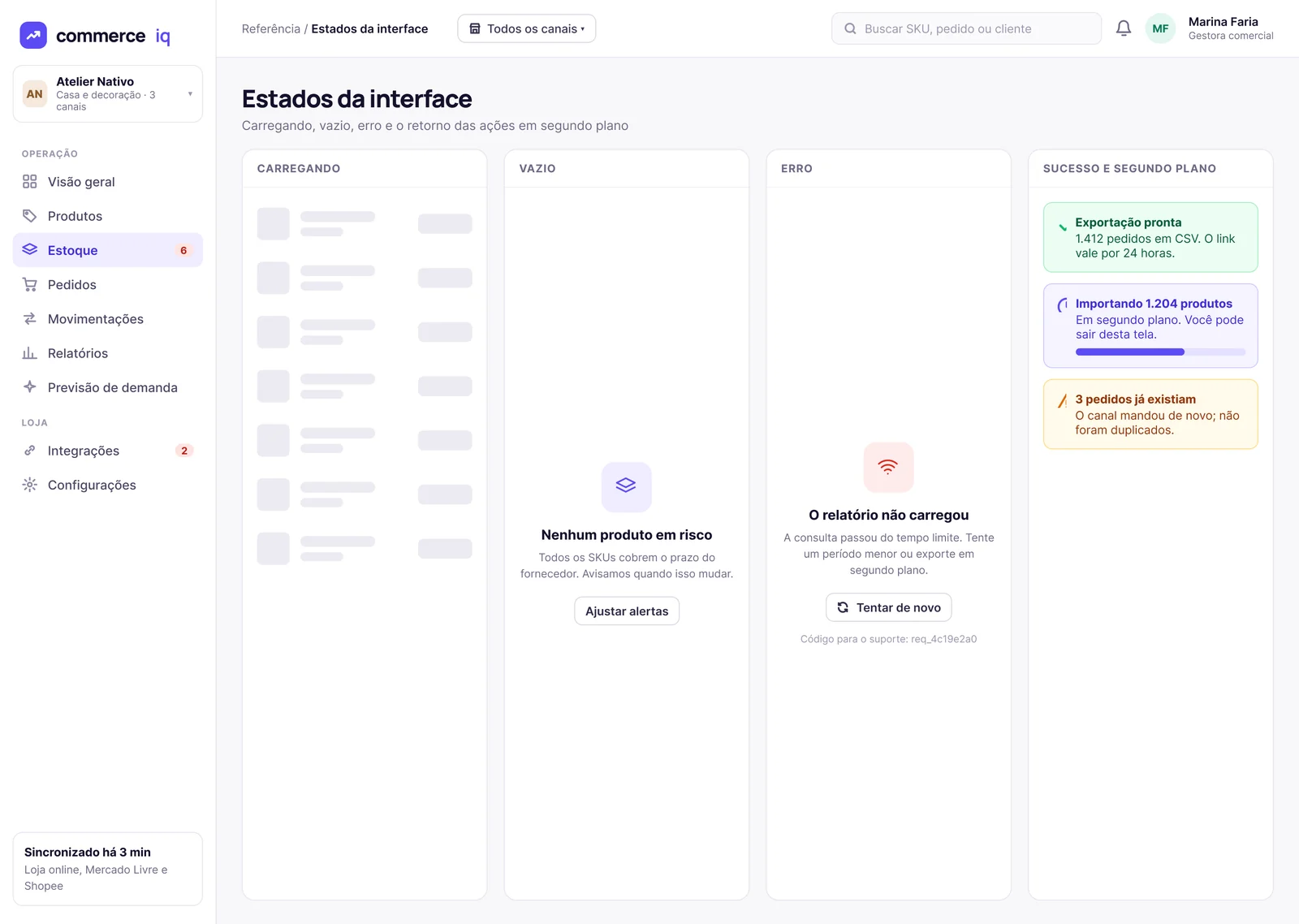
Task: Open the Todos os canais dropdown
Action: coord(527,28)
